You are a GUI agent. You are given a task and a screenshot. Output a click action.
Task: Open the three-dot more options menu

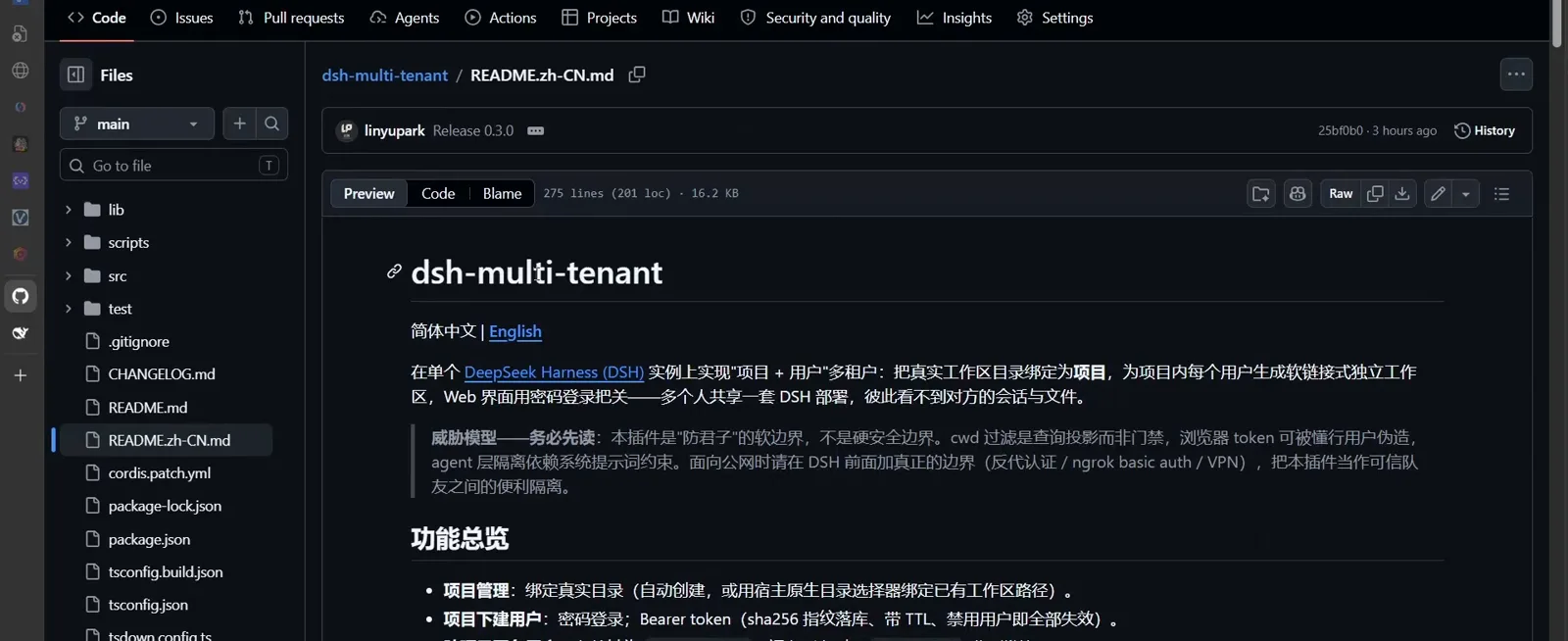tap(1516, 74)
